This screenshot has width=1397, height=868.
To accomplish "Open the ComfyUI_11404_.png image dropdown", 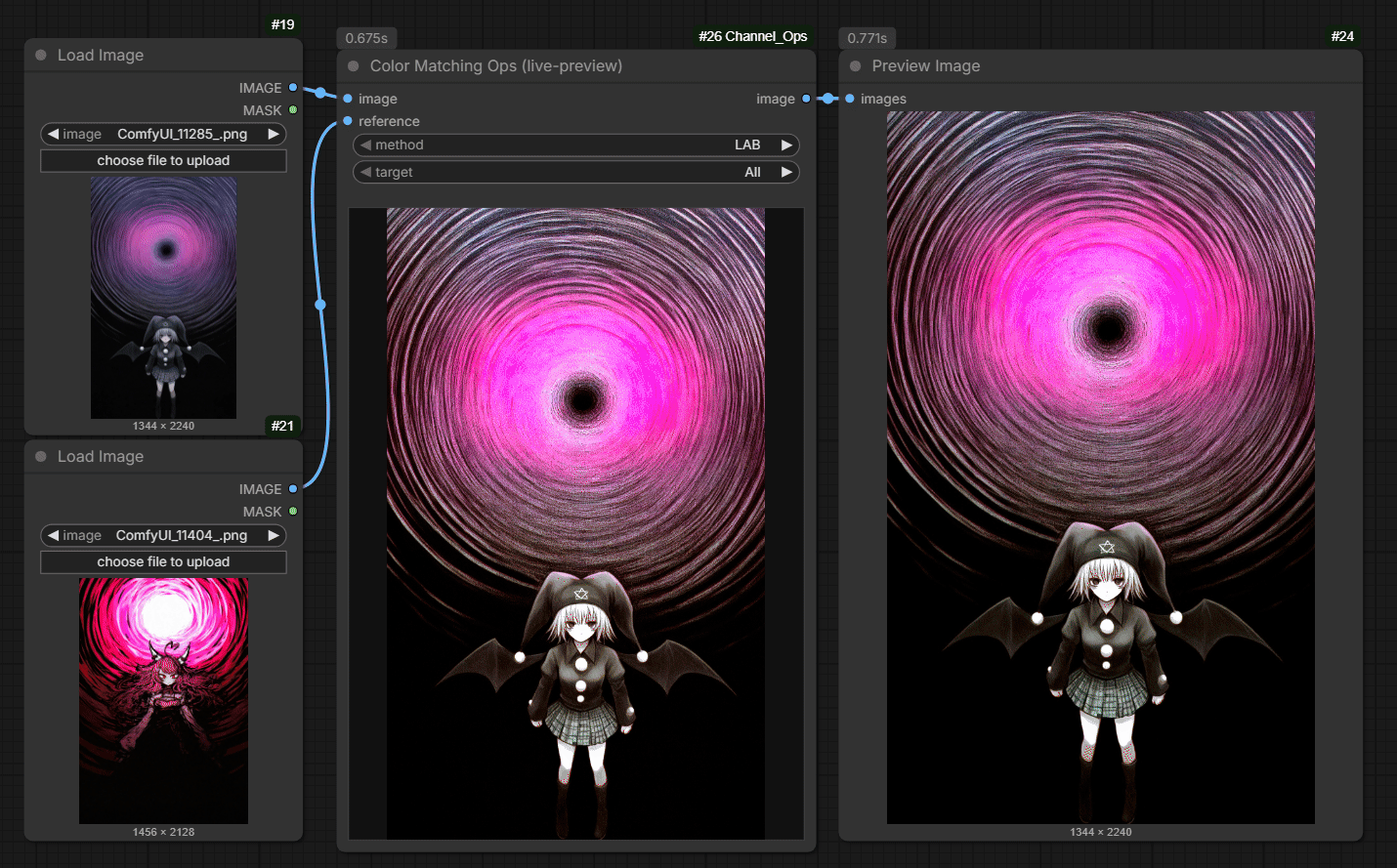I will [163, 535].
